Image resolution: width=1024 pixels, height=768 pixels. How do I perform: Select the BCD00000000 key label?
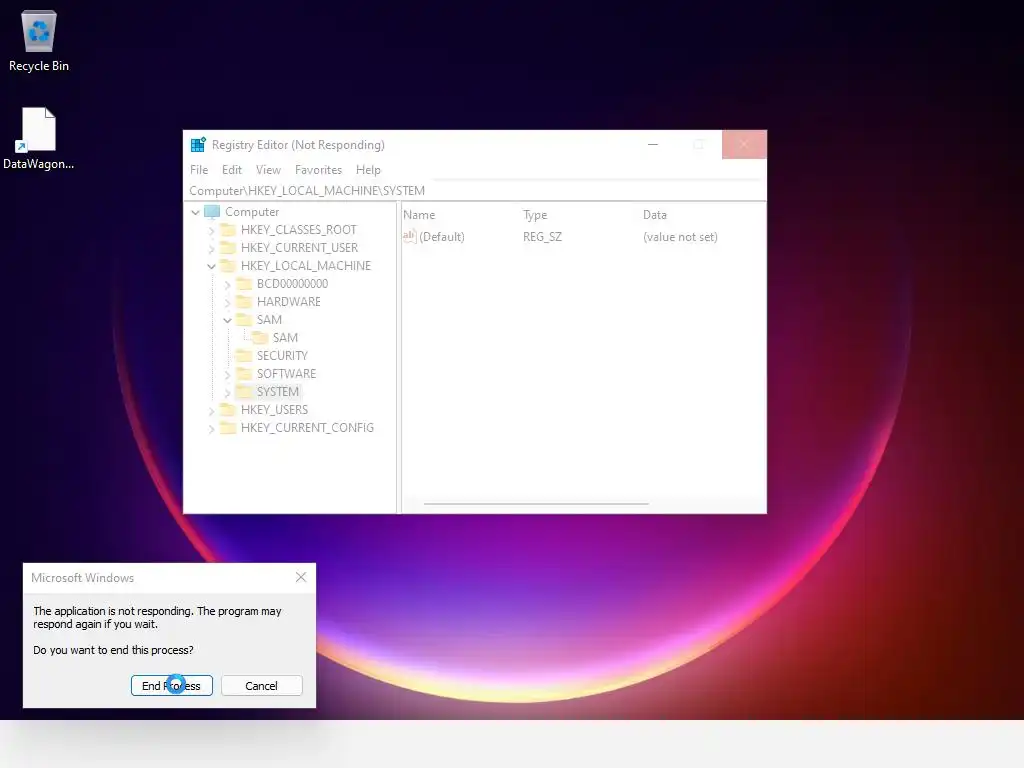[x=292, y=283]
